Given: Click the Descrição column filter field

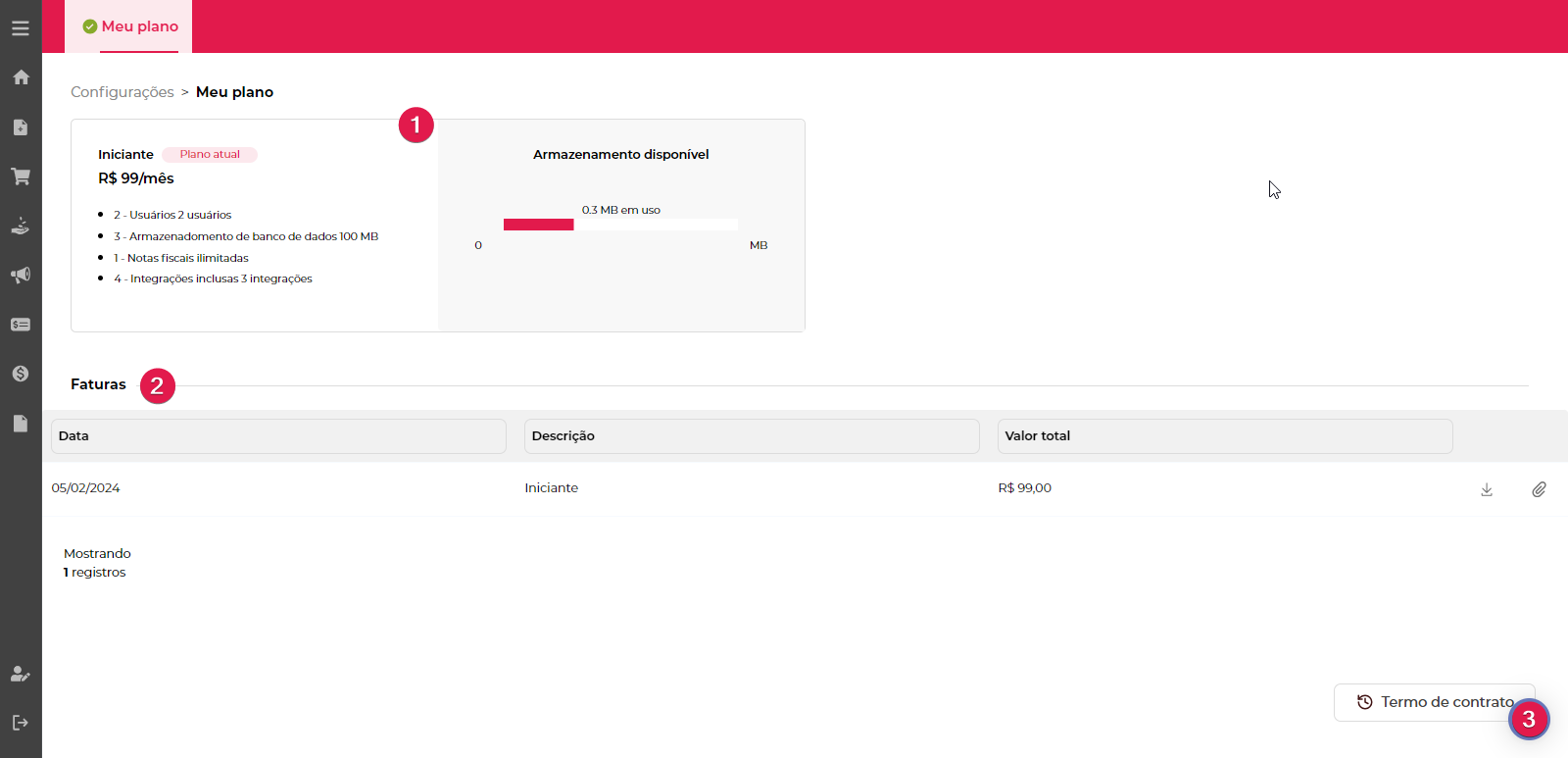Looking at the screenshot, I should point(752,436).
